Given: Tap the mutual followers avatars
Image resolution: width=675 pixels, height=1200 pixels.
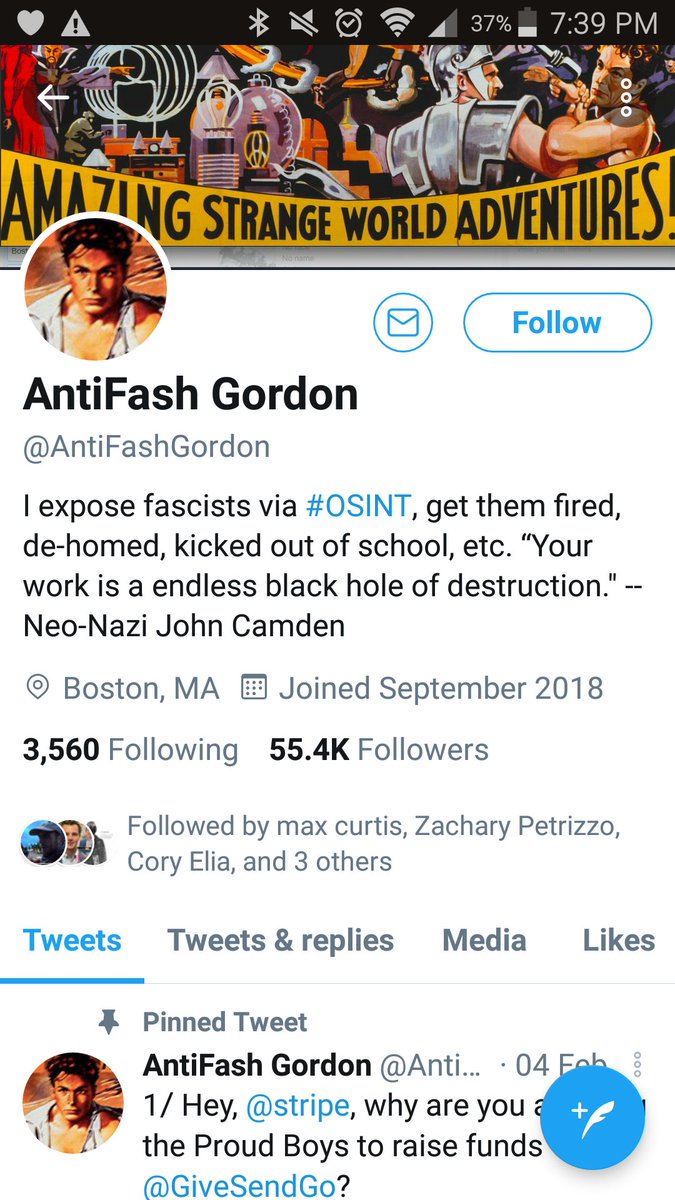Looking at the screenshot, I should pyautogui.click(x=65, y=843).
